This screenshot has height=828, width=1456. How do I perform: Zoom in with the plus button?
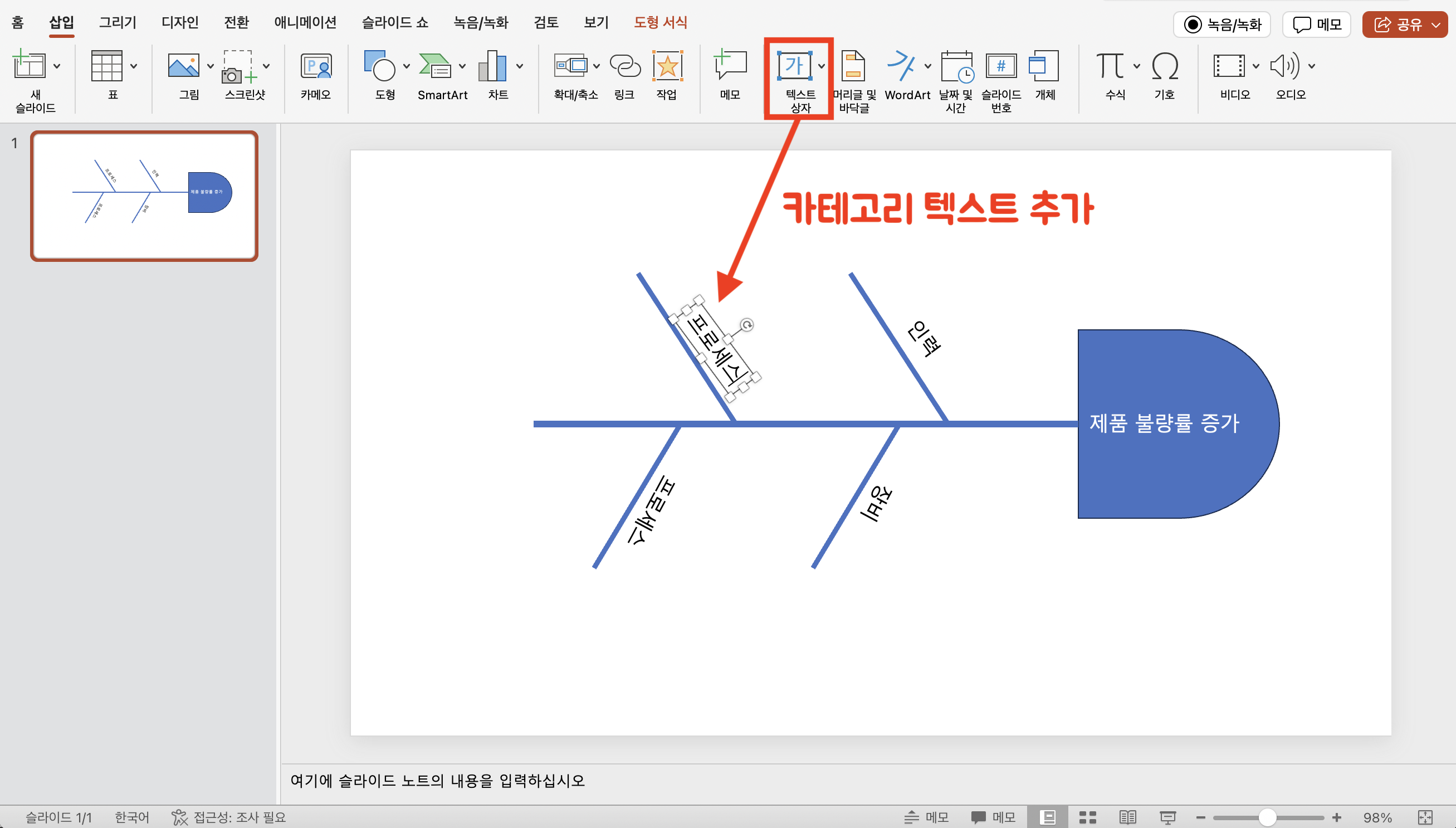pos(1337,818)
